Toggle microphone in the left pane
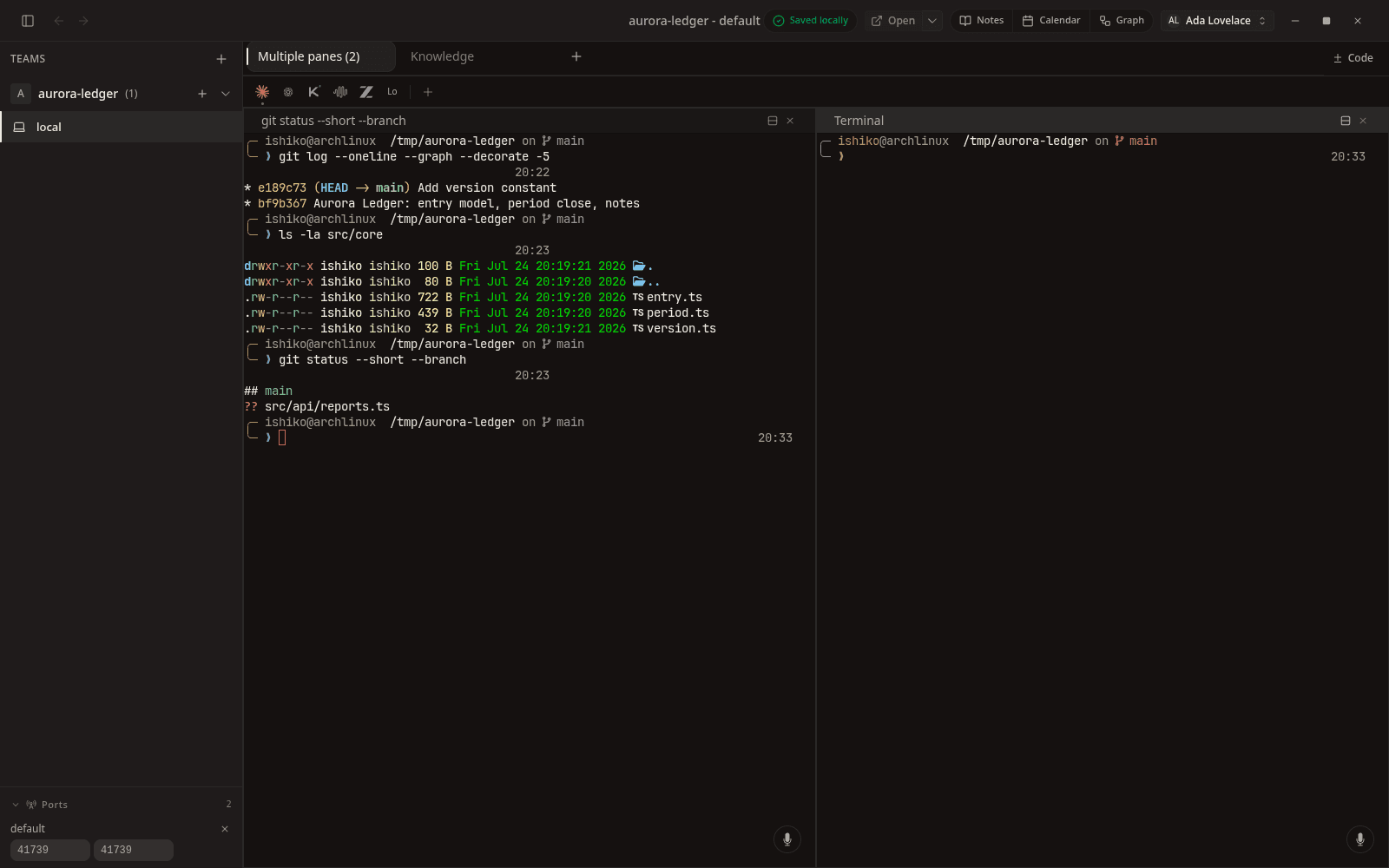This screenshot has width=1389, height=868. tap(787, 839)
